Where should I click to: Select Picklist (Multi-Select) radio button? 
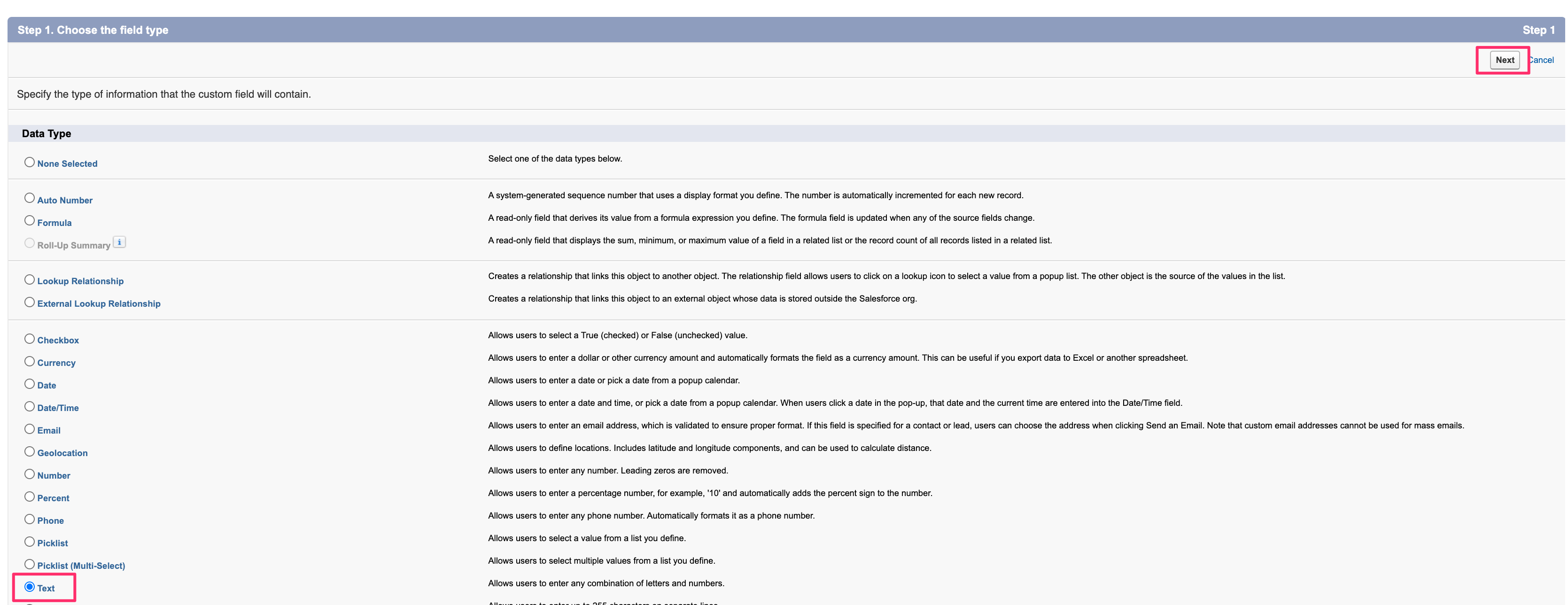(x=29, y=564)
